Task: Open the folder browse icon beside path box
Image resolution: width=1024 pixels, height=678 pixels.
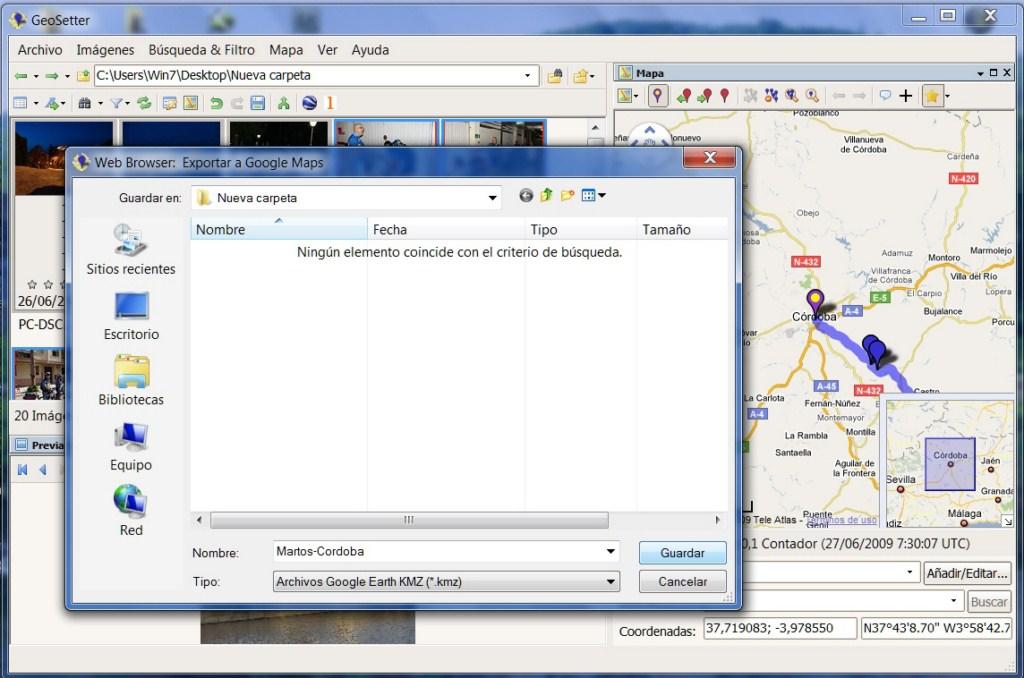Action: pos(555,76)
